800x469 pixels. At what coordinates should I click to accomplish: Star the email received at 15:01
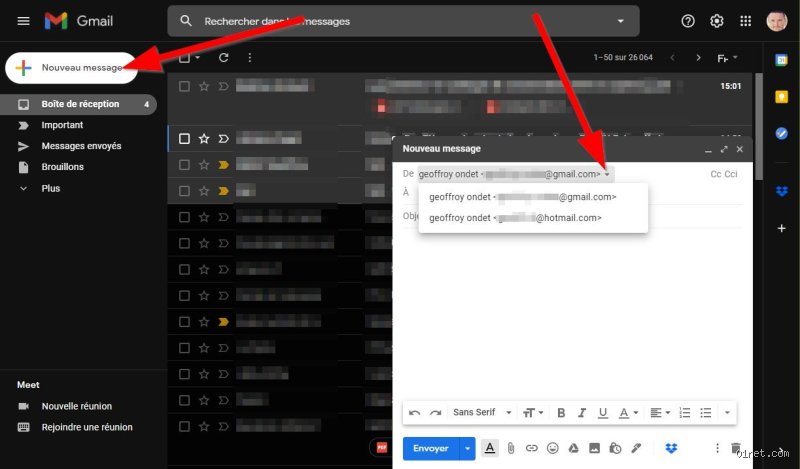coord(204,86)
